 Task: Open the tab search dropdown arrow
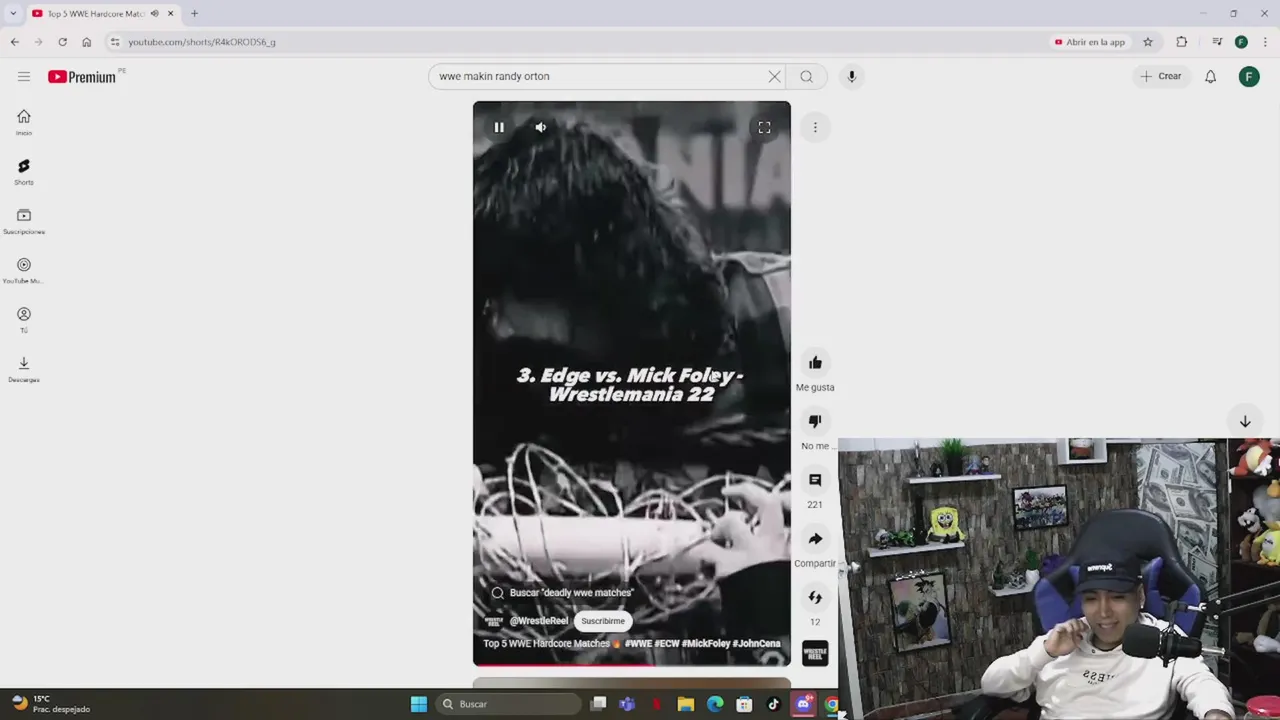[13, 13]
